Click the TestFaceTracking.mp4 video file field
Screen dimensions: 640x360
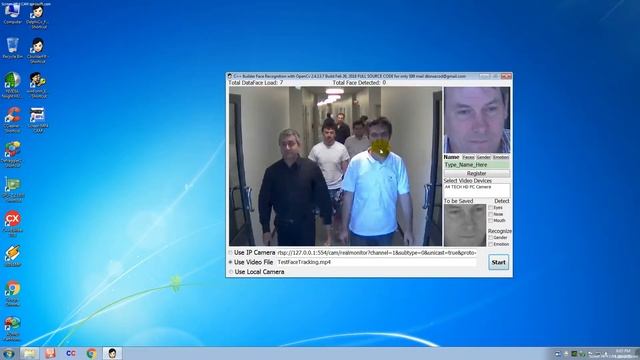(376, 262)
